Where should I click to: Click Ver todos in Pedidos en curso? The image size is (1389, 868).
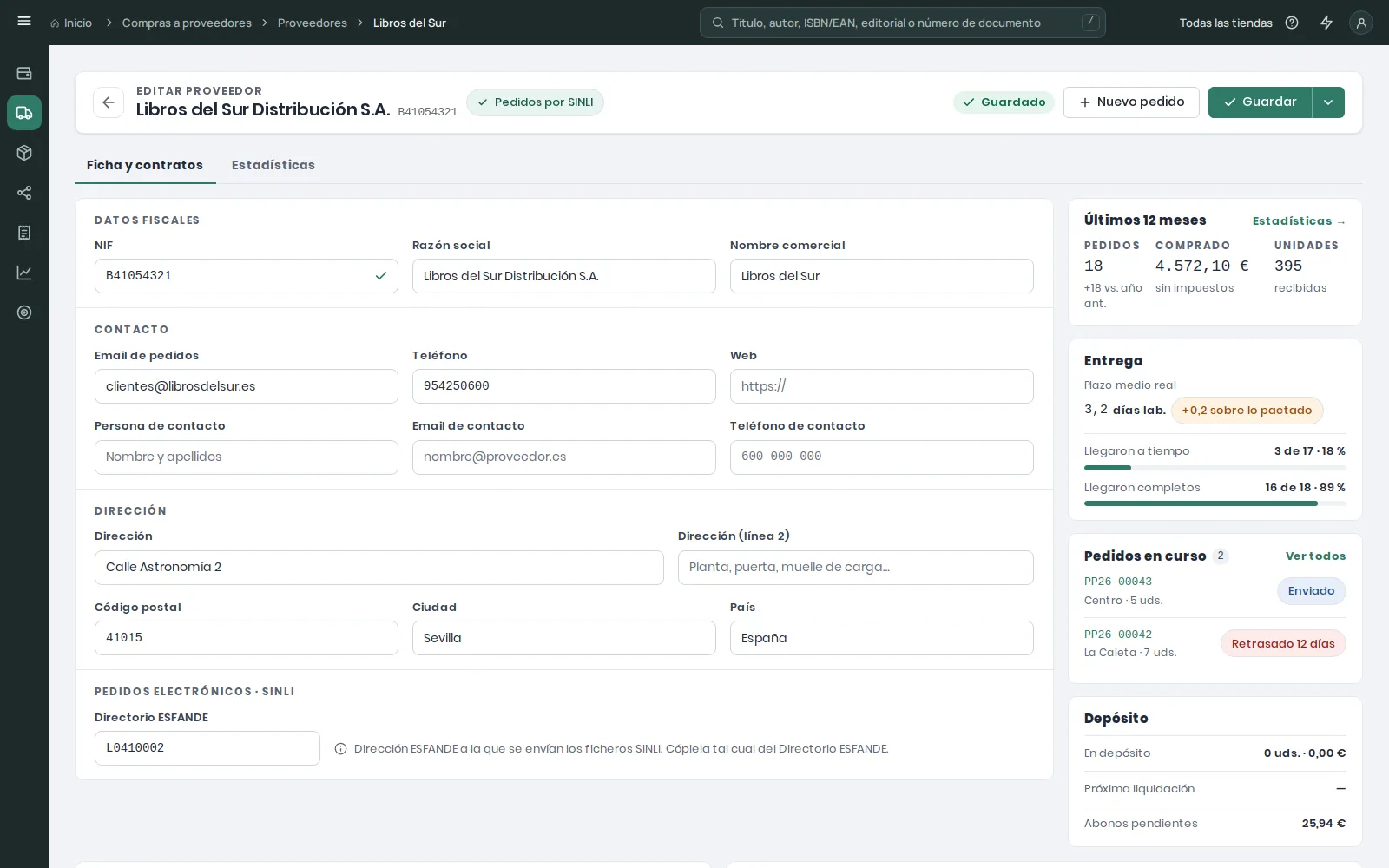coord(1315,556)
